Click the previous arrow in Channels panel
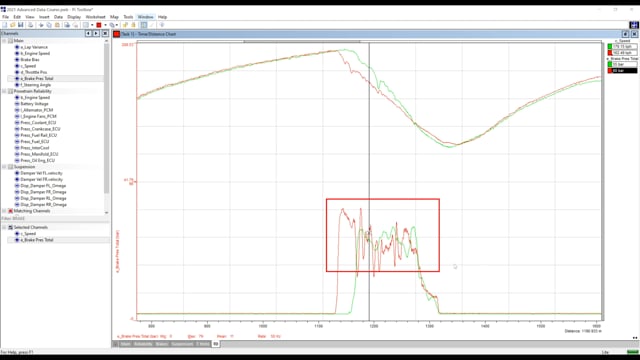Viewport: 640px width, 360px height. pos(89,33)
